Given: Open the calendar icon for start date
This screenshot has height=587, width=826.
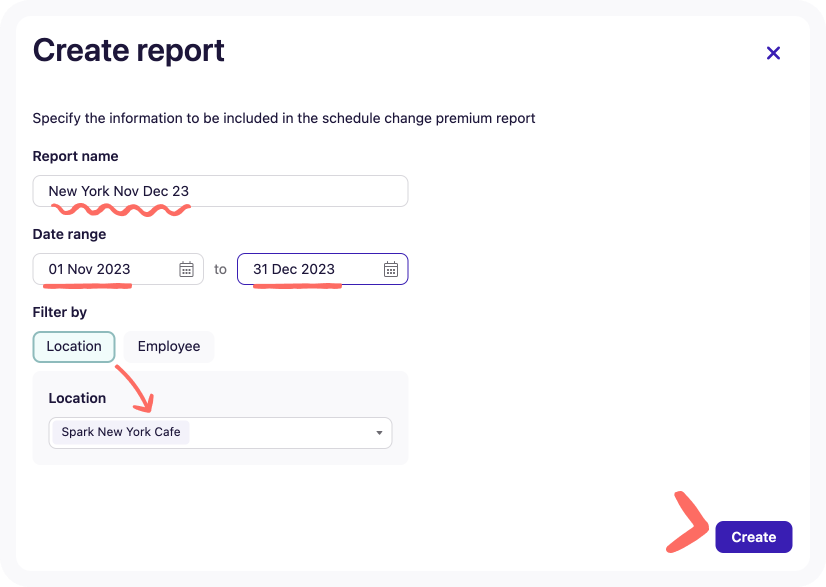Looking at the screenshot, I should tap(186, 268).
